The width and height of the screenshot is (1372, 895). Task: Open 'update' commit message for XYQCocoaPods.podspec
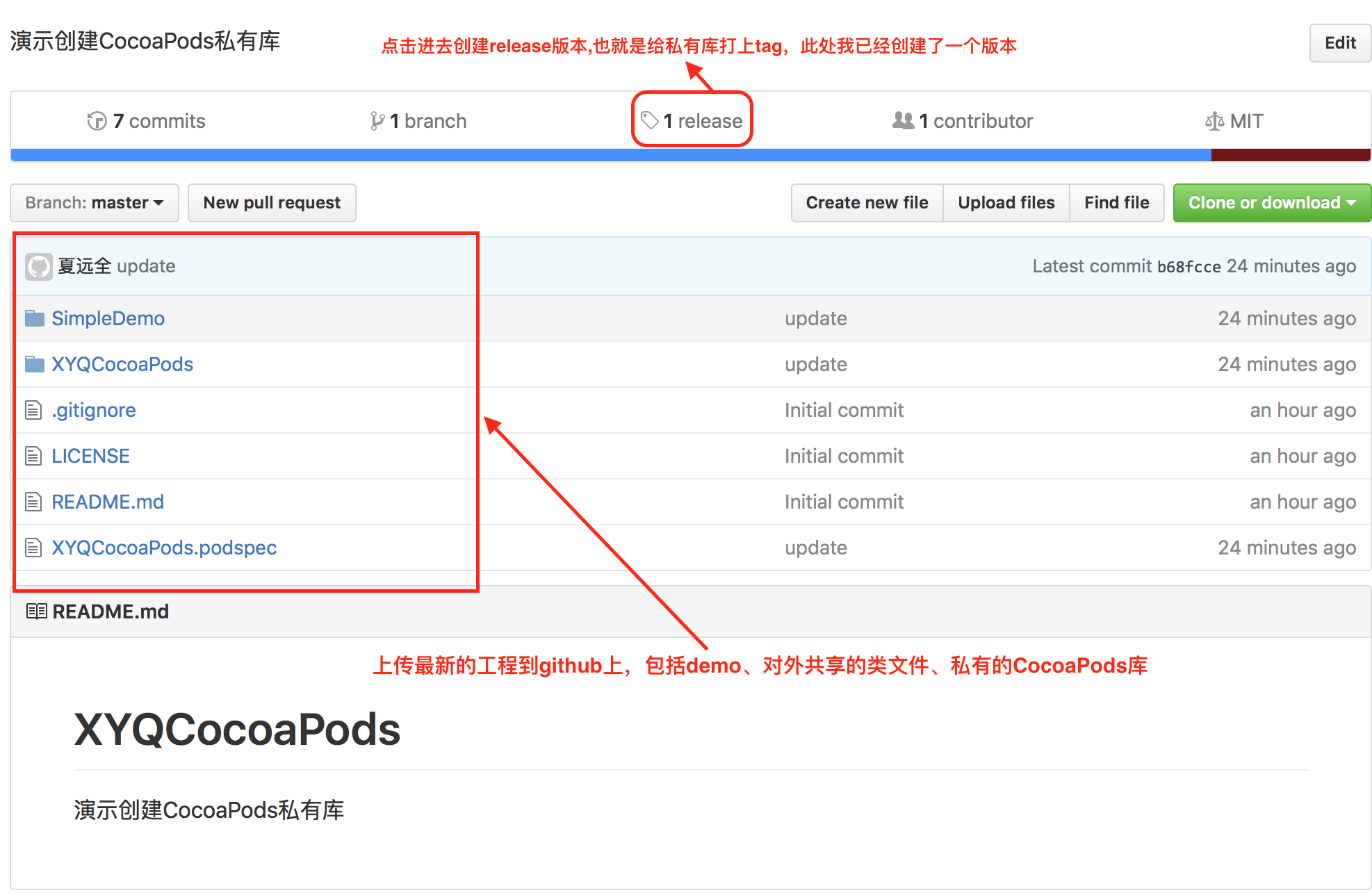816,548
